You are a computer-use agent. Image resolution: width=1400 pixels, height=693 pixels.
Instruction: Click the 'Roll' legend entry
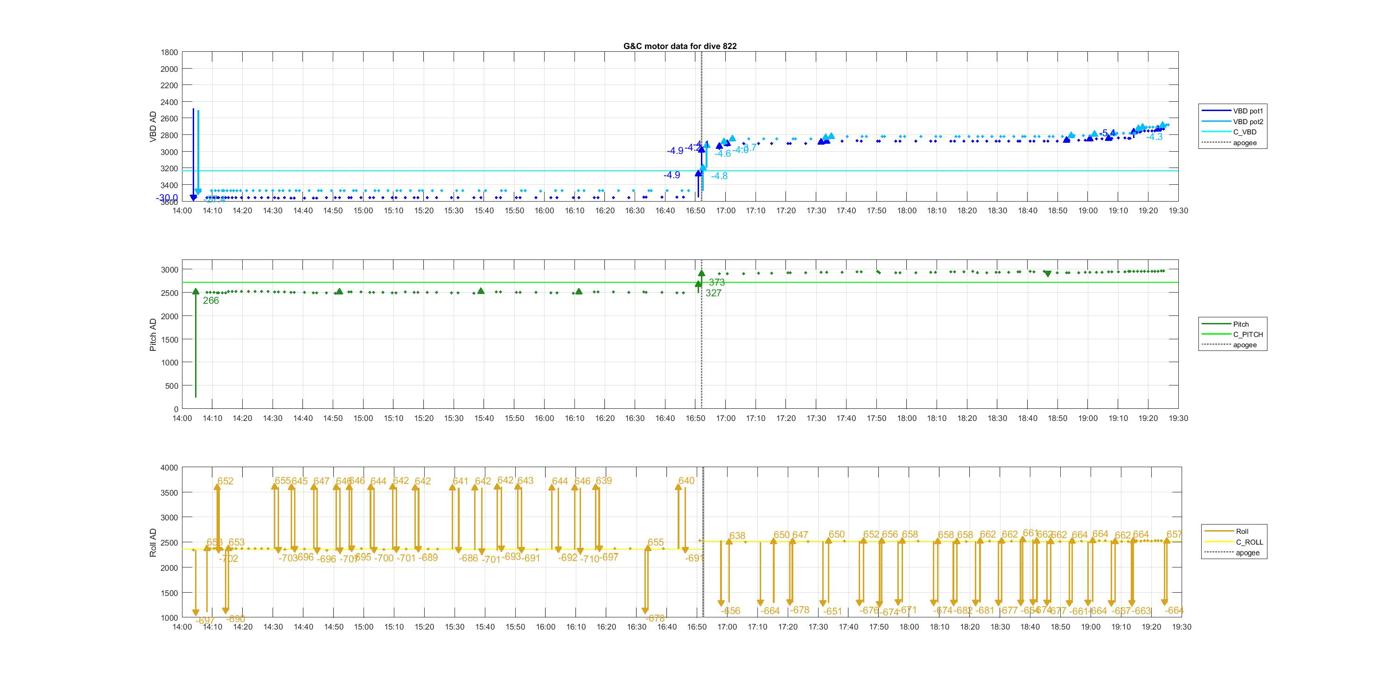(x=1241, y=531)
